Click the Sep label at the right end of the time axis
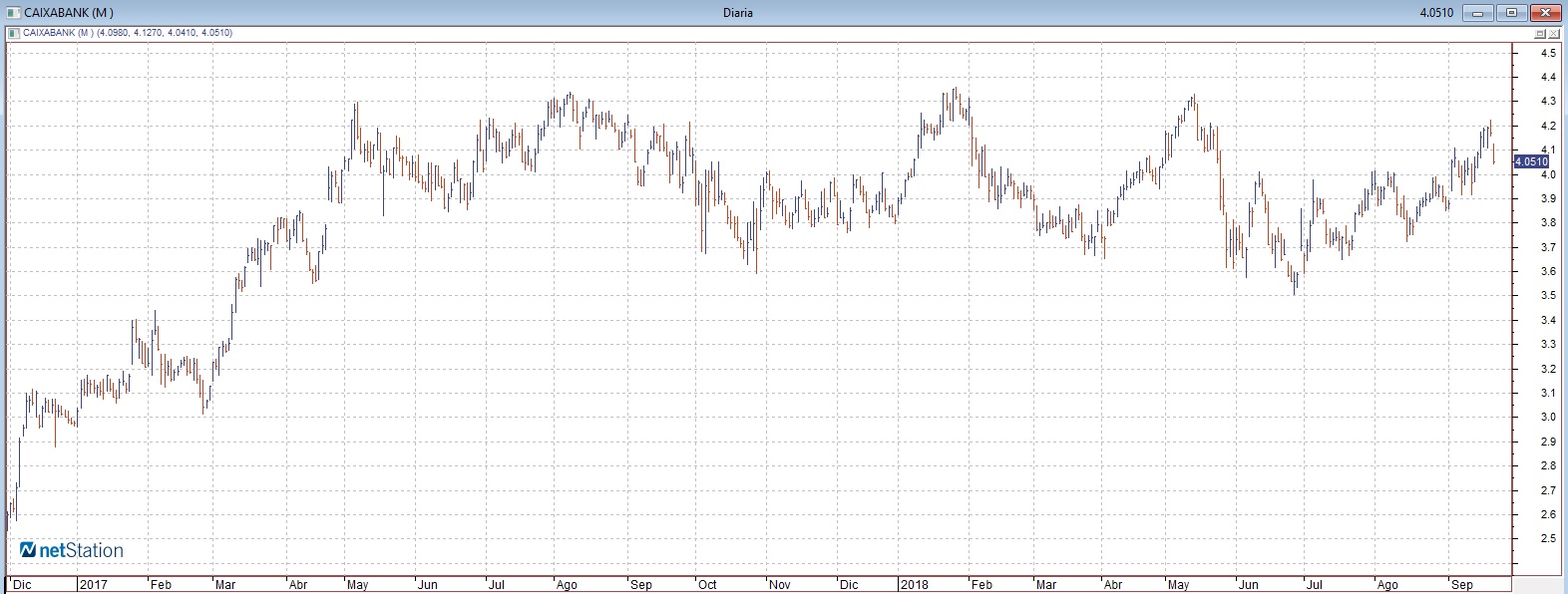1568x594 pixels. pos(1462,585)
